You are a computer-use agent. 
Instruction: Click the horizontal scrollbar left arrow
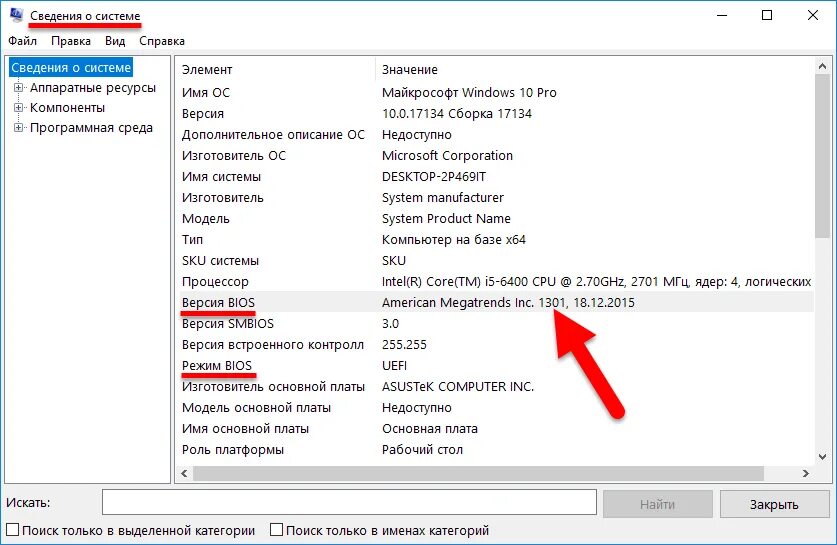[x=185, y=473]
